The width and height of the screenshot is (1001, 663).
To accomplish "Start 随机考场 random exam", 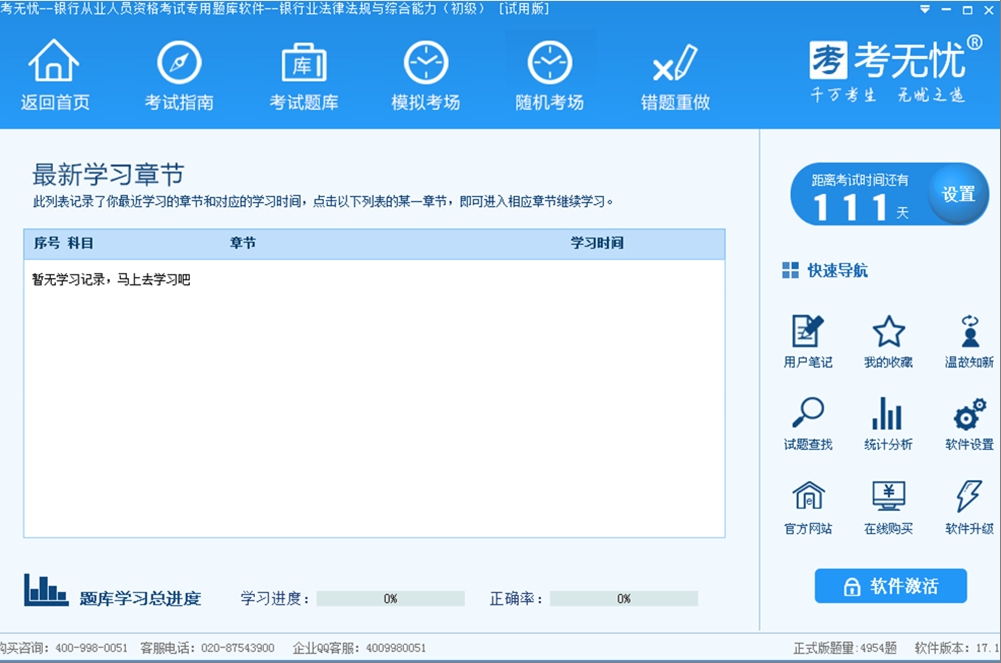I will [550, 74].
